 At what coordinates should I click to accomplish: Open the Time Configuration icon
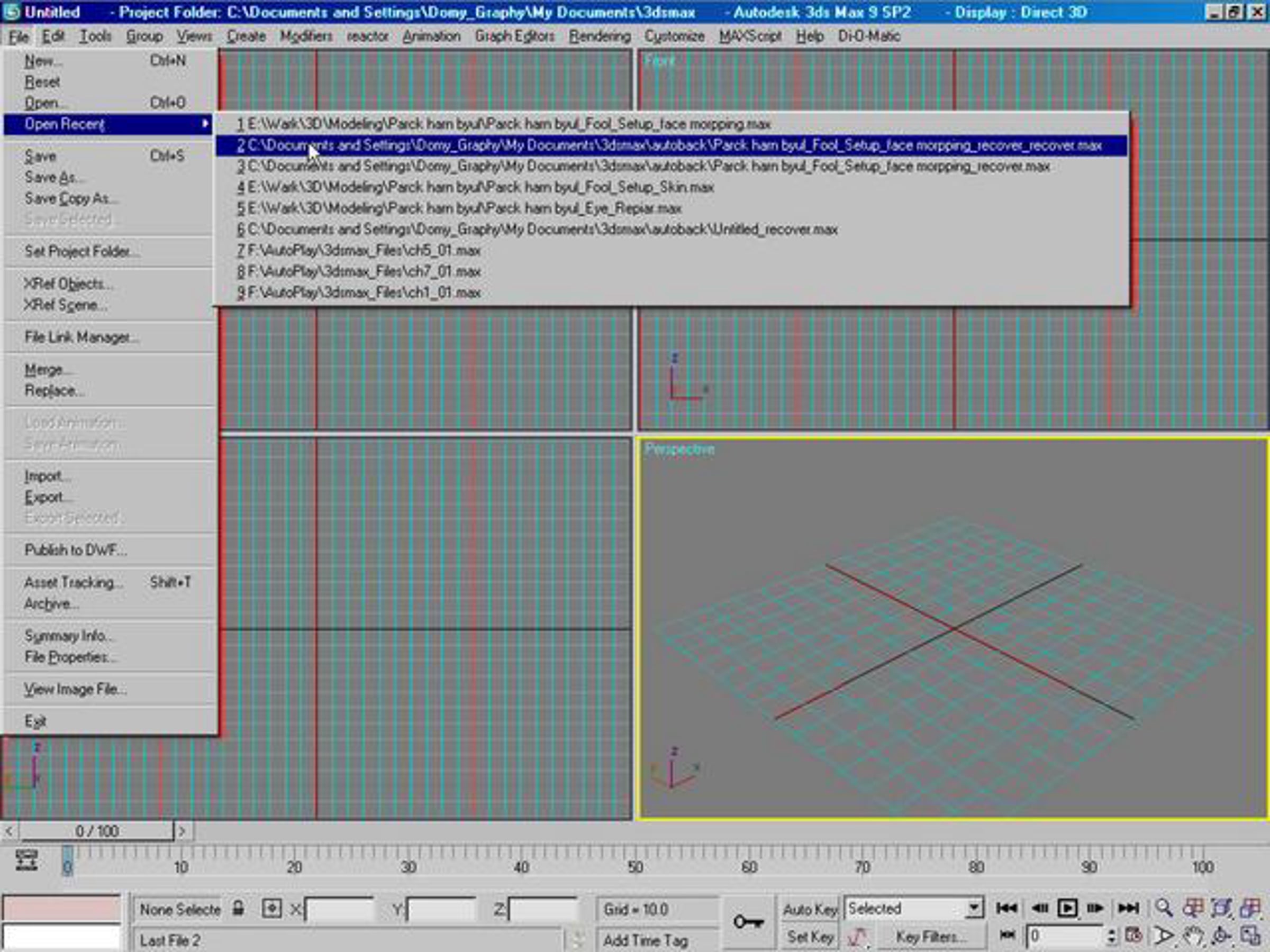[1133, 936]
